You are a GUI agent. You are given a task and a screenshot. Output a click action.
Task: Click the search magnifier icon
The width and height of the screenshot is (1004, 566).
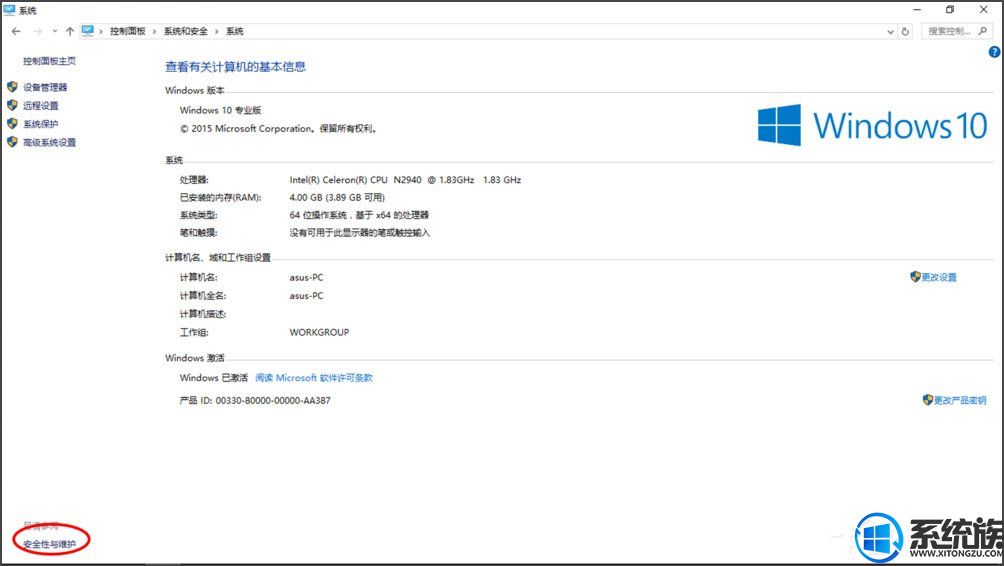[983, 31]
